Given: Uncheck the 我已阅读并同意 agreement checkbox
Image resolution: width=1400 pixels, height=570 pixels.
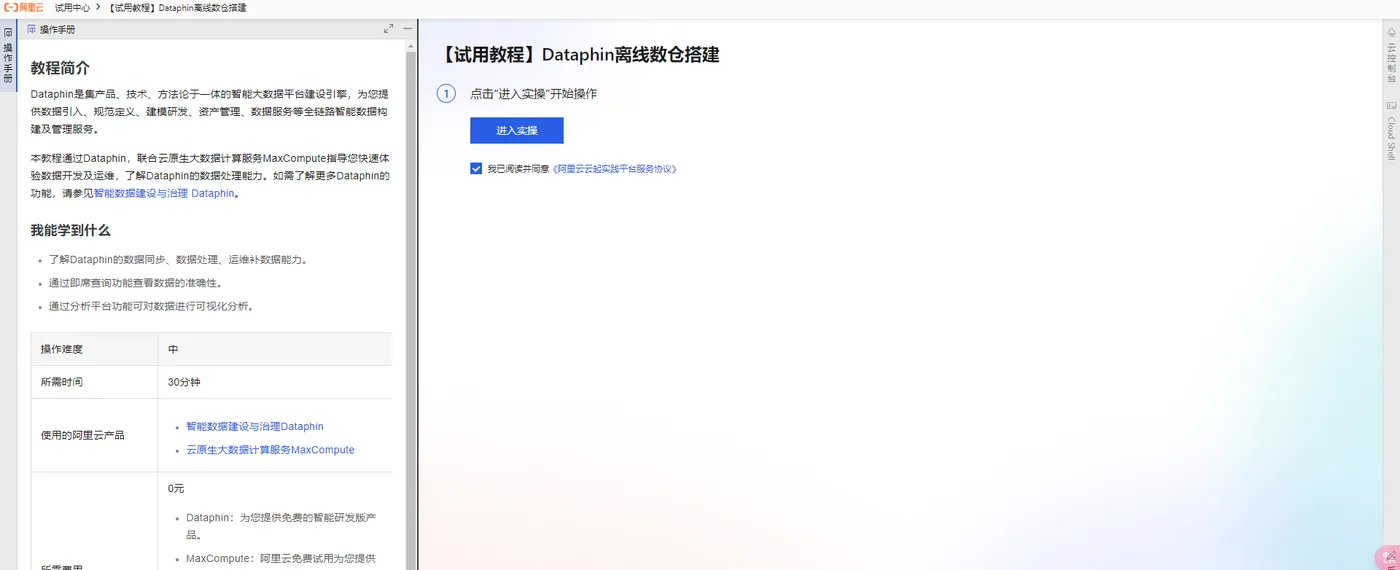Looking at the screenshot, I should (x=476, y=169).
